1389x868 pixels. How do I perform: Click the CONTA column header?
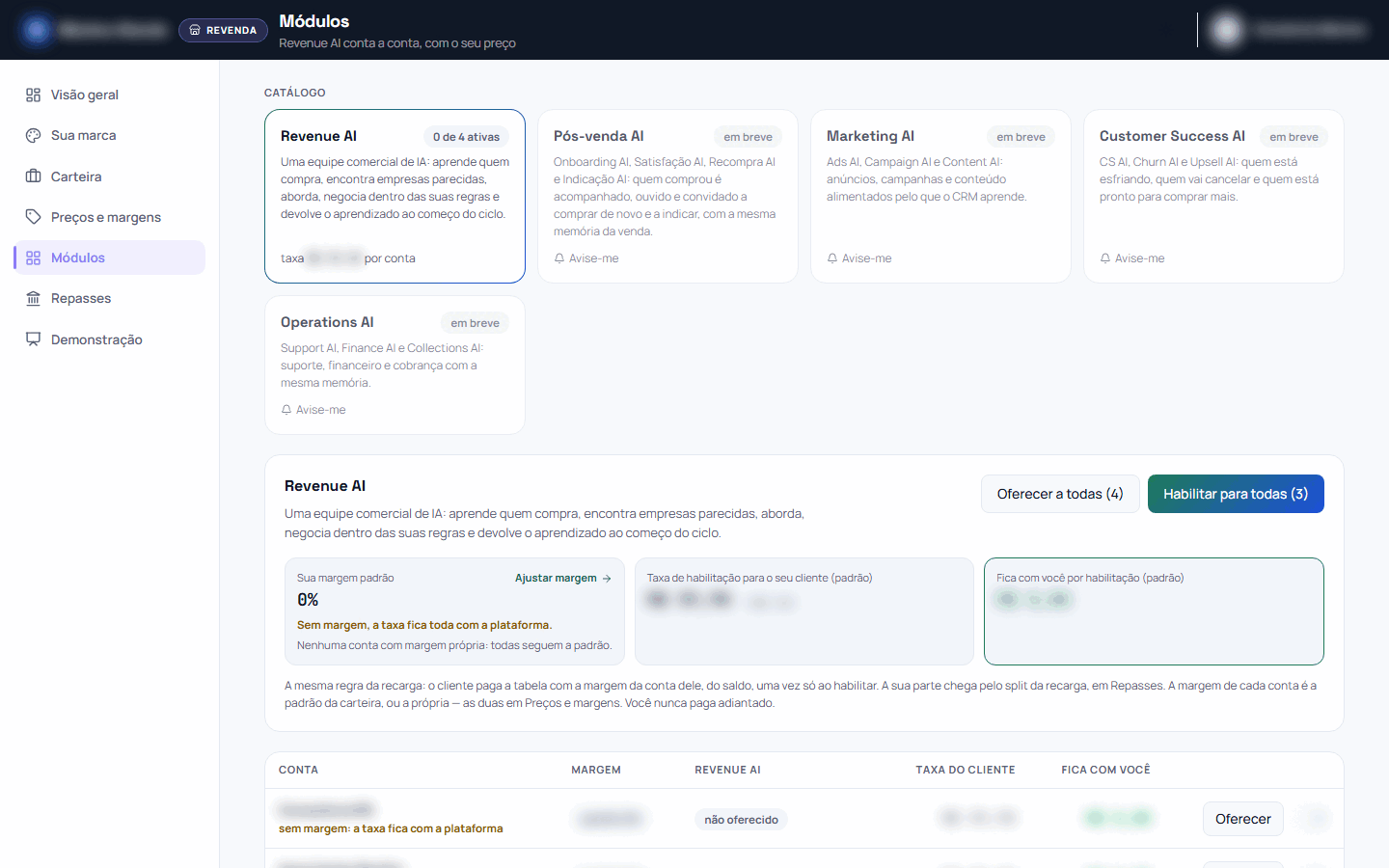pos(298,770)
